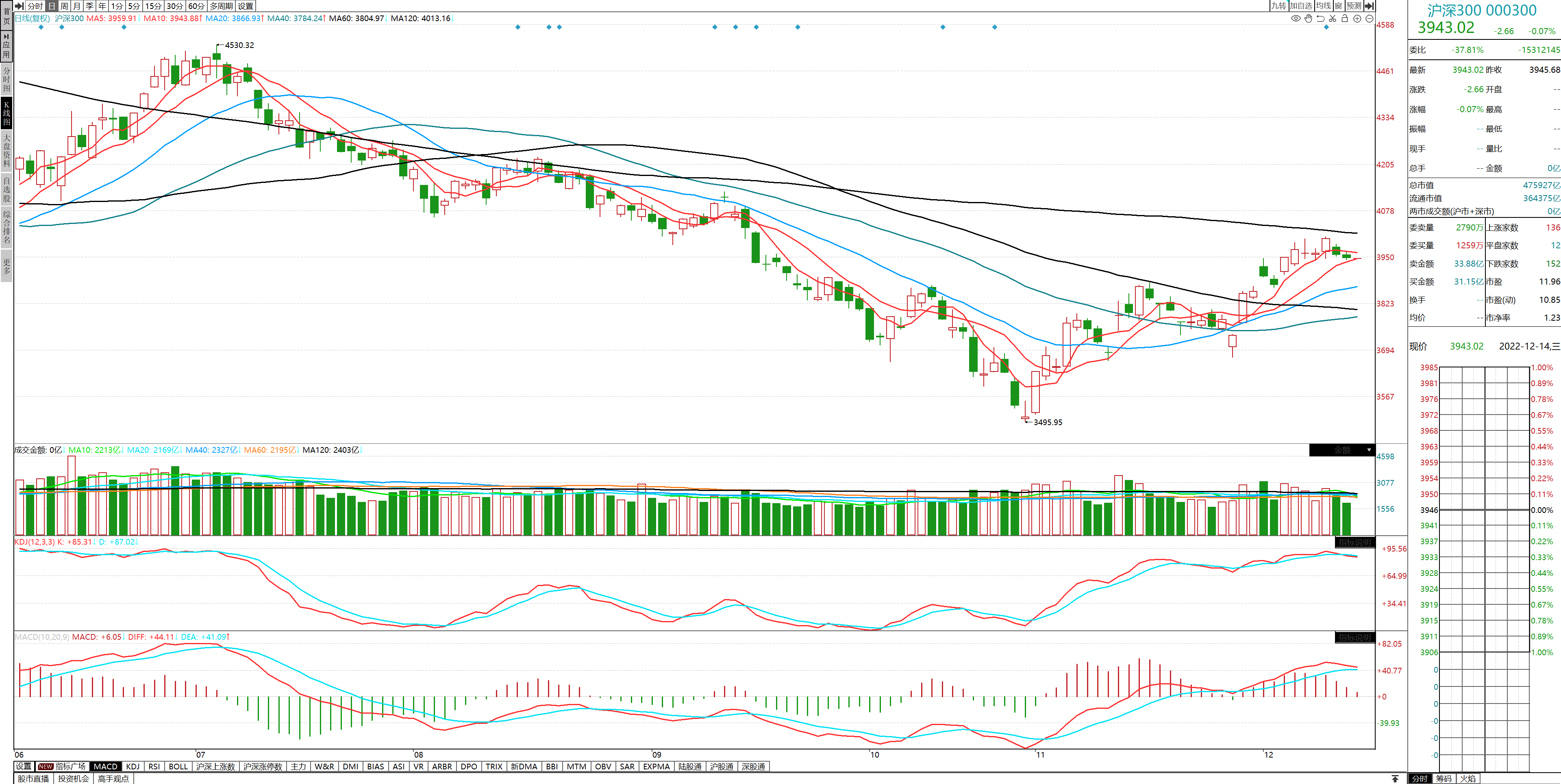Toggle the chart lock icon
This screenshot has width=1561, height=784.
click(1345, 19)
